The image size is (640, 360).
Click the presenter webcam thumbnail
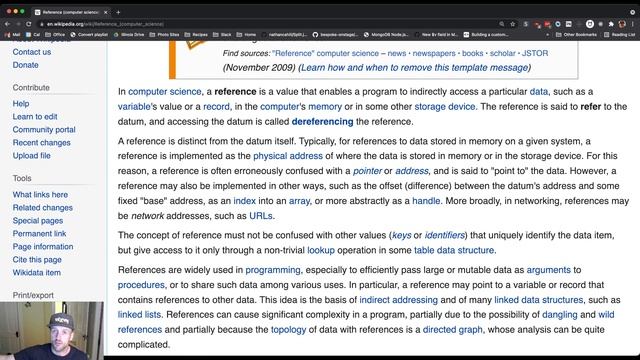pyautogui.click(x=52, y=331)
